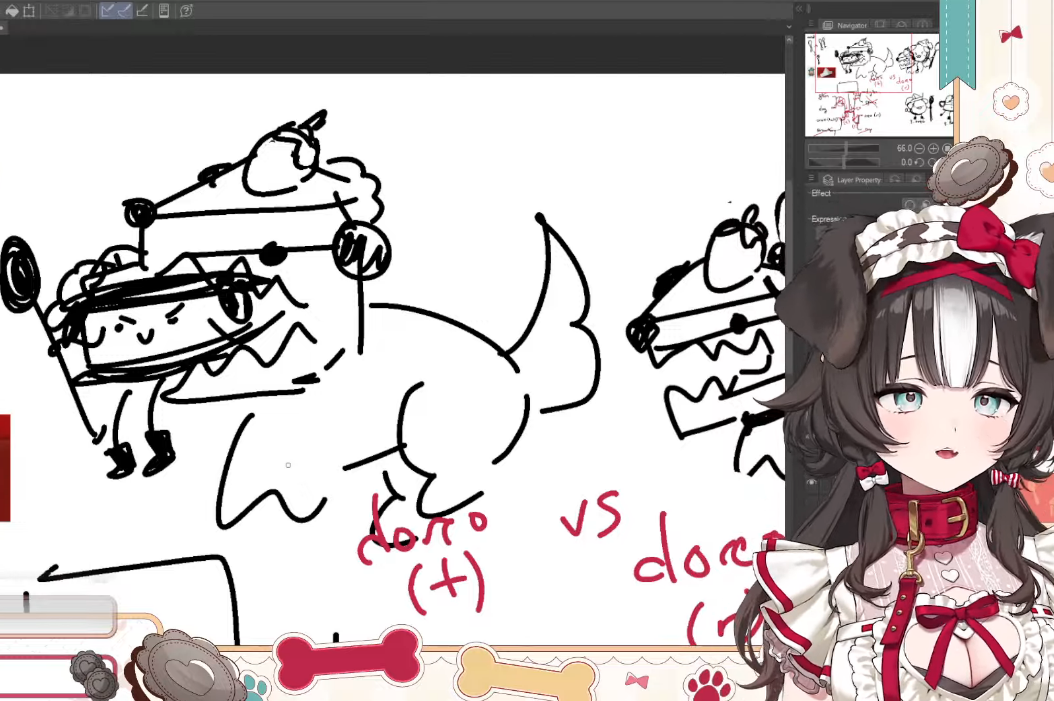Toggle the layer eye visibility icon
Image resolution: width=1054 pixels, height=701 pixels.
811,483
